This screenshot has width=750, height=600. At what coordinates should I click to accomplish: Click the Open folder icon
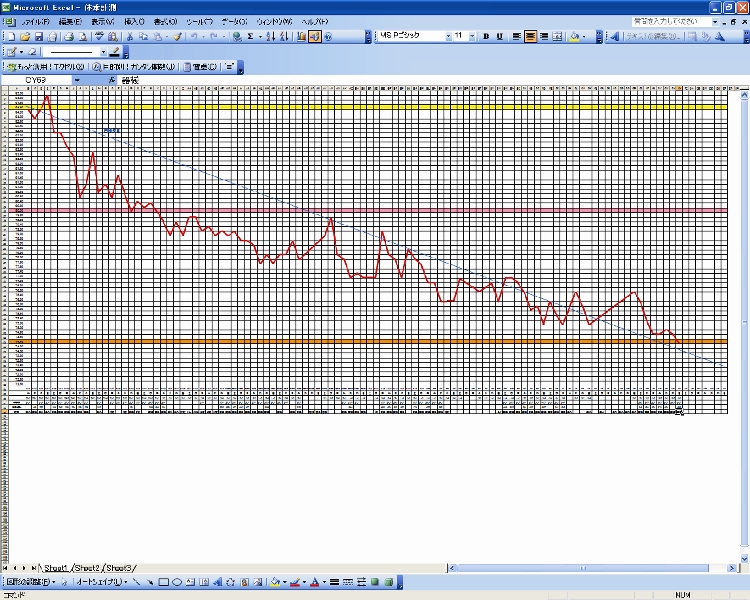pos(25,36)
